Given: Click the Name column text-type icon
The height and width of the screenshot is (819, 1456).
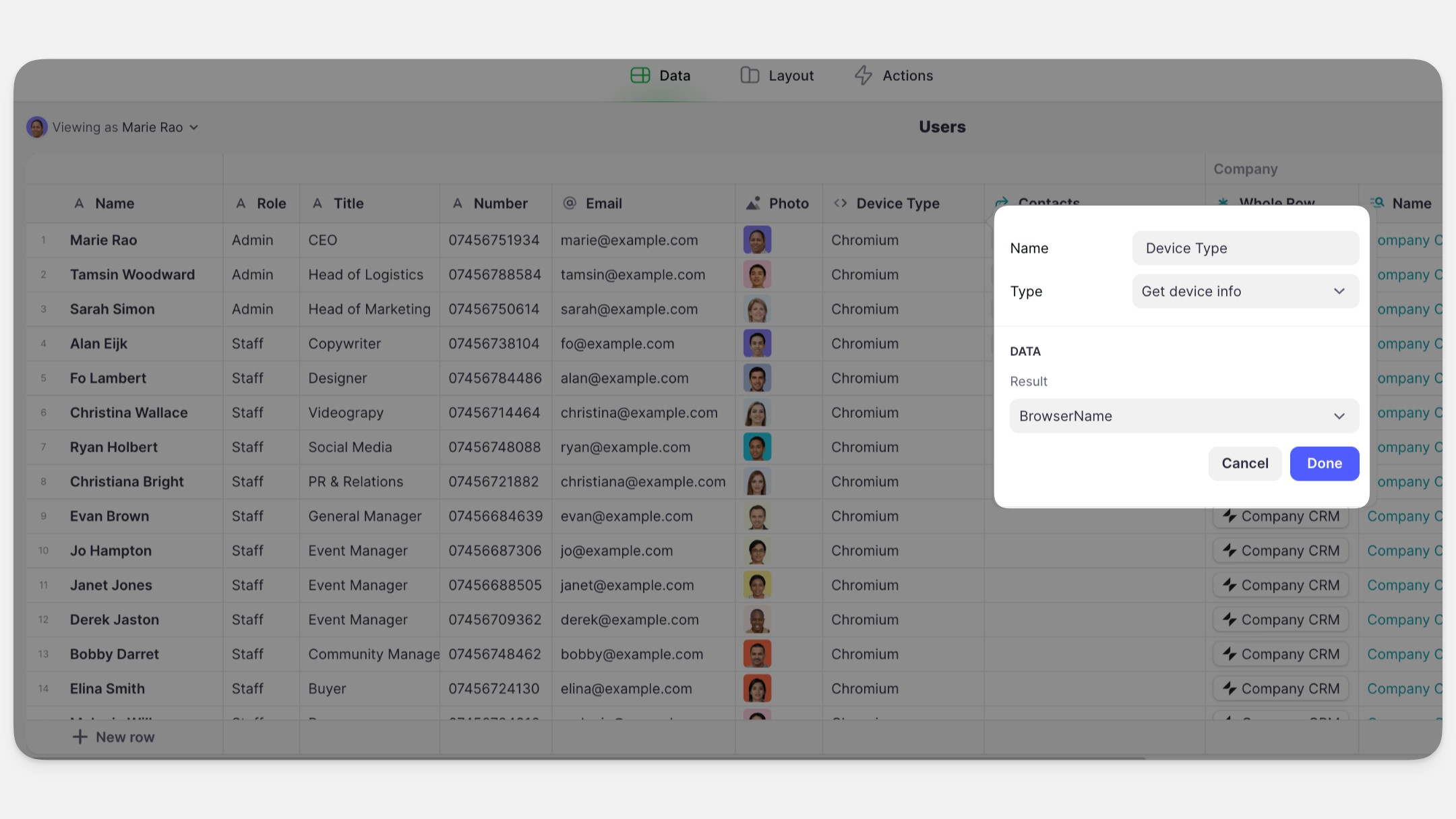Looking at the screenshot, I should (79, 204).
